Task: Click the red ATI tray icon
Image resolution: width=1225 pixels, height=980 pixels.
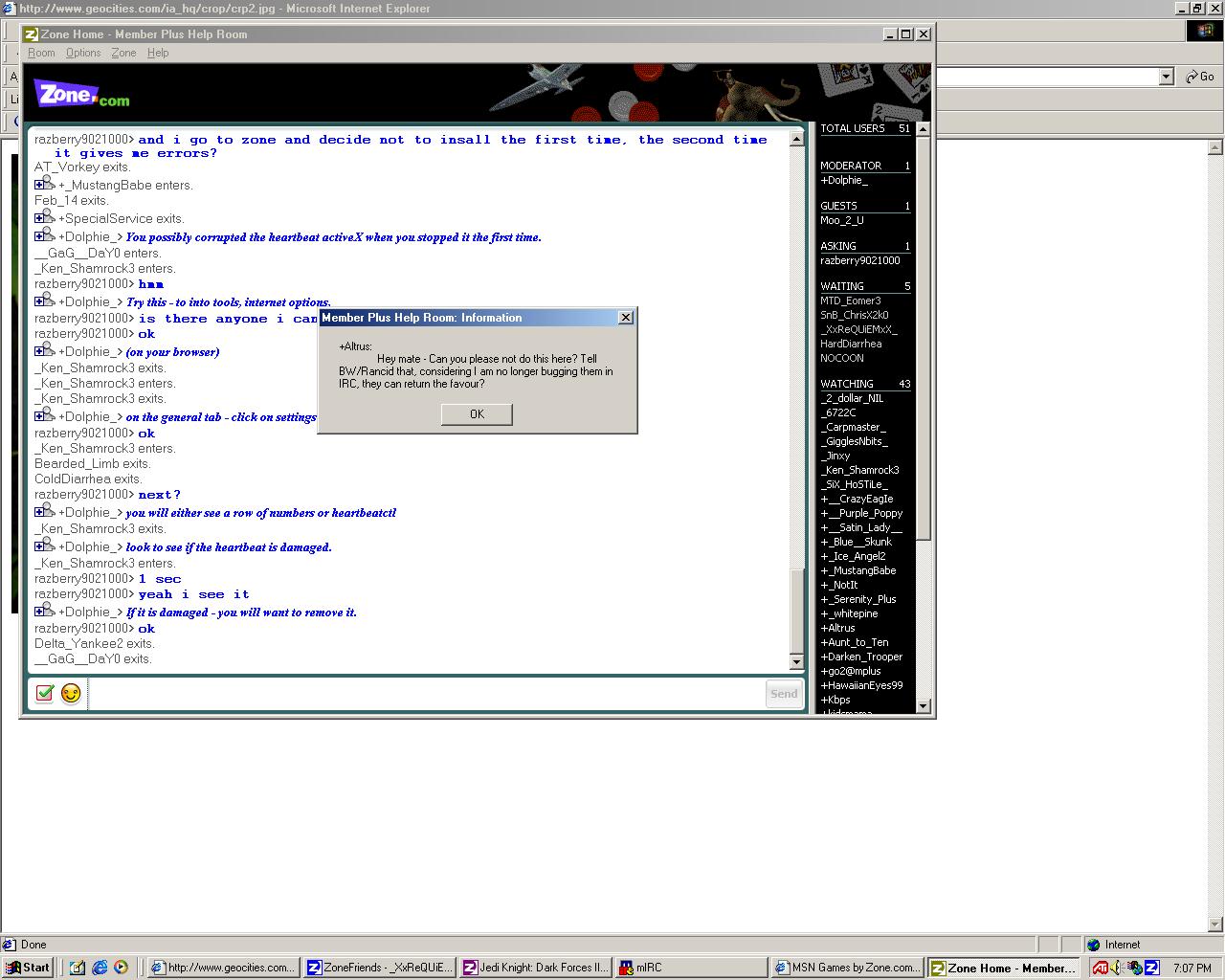Action: (x=1101, y=968)
